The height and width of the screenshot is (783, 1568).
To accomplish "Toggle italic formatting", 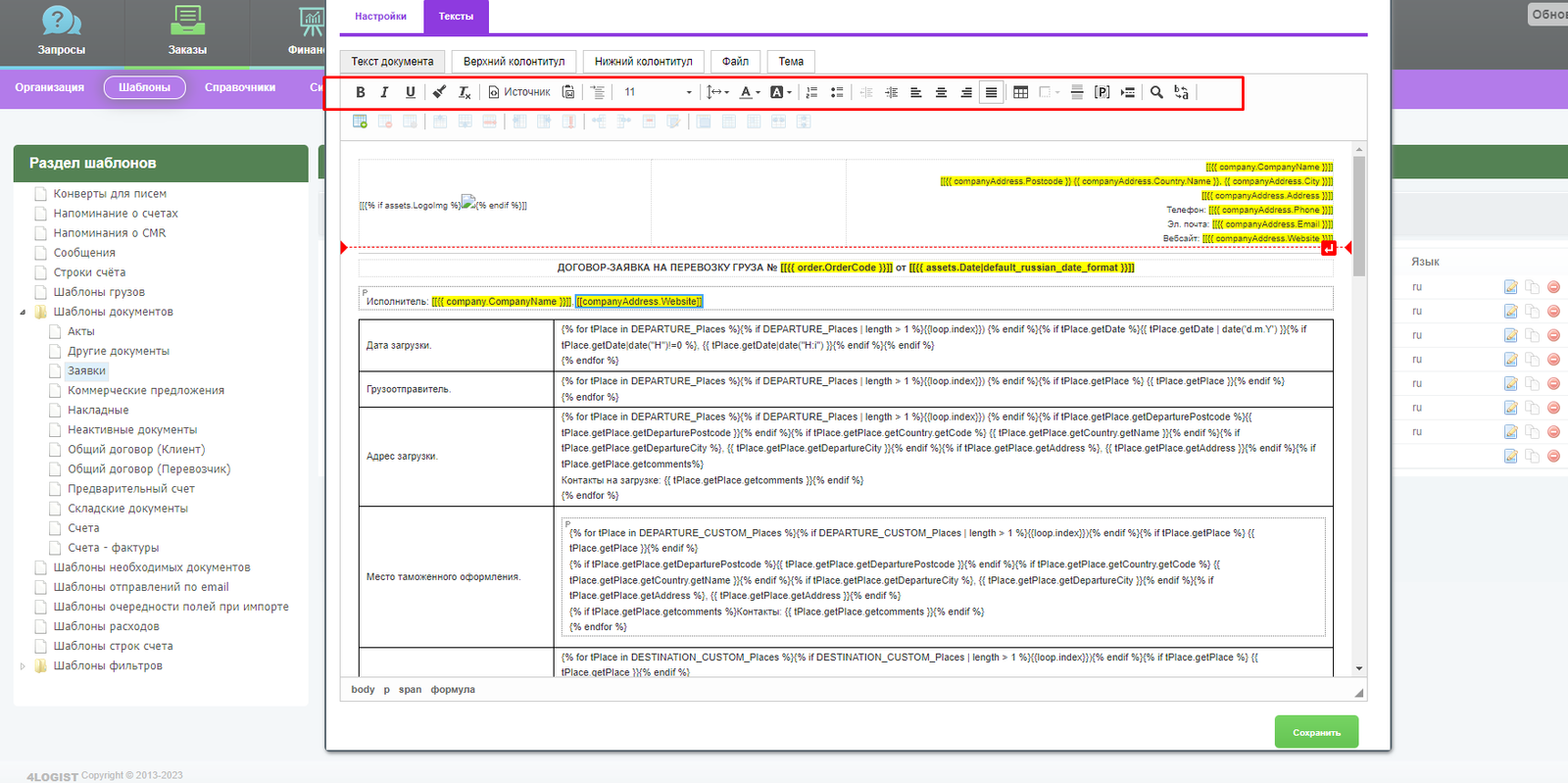I will coord(384,92).
